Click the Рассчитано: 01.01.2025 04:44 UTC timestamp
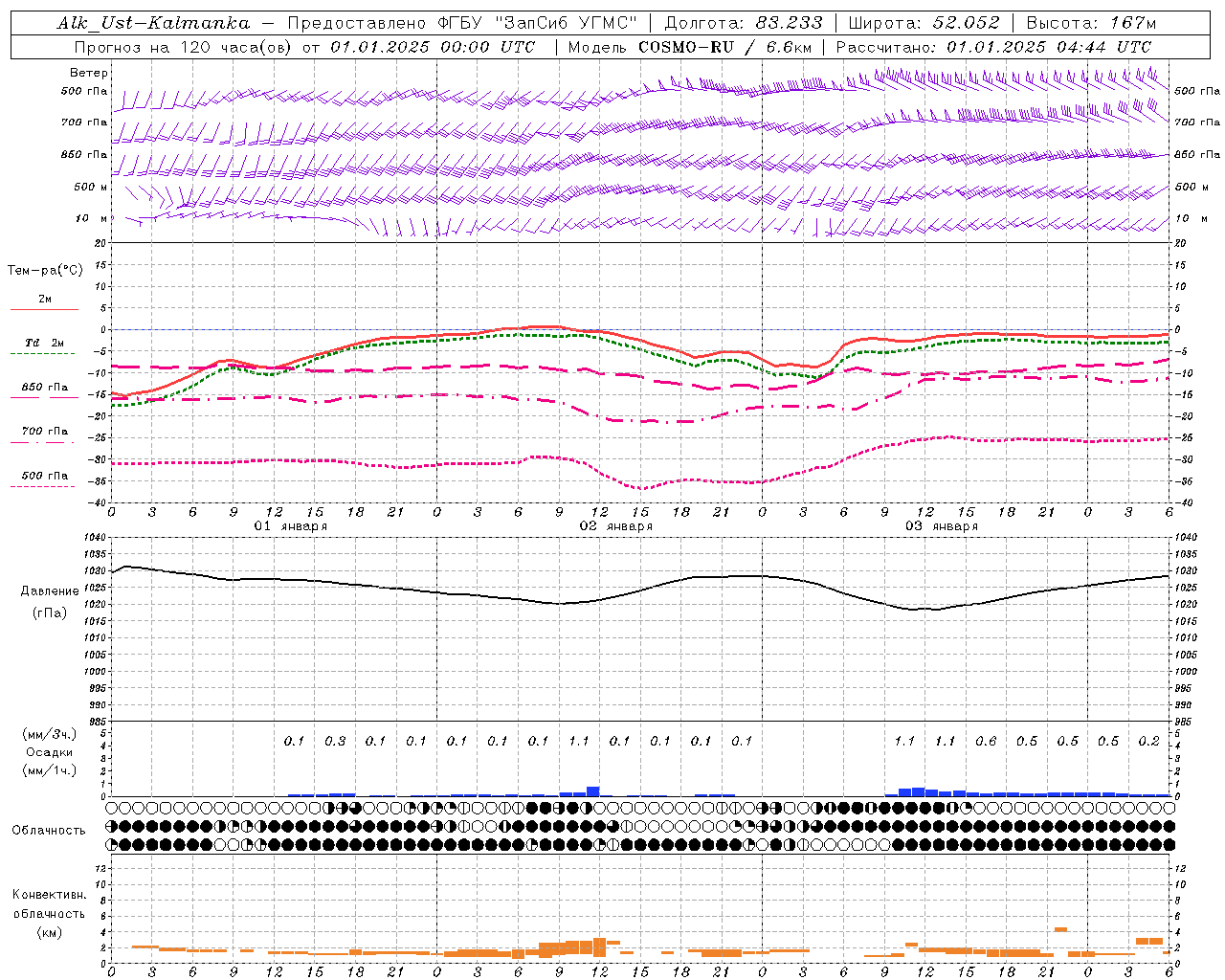This screenshot has width=1225, height=980. click(993, 47)
